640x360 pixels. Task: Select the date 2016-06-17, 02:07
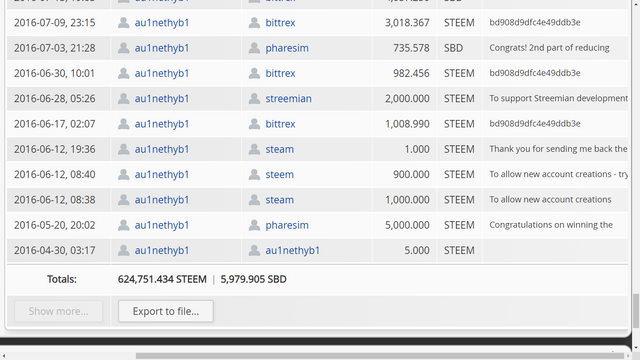pyautogui.click(x=55, y=124)
